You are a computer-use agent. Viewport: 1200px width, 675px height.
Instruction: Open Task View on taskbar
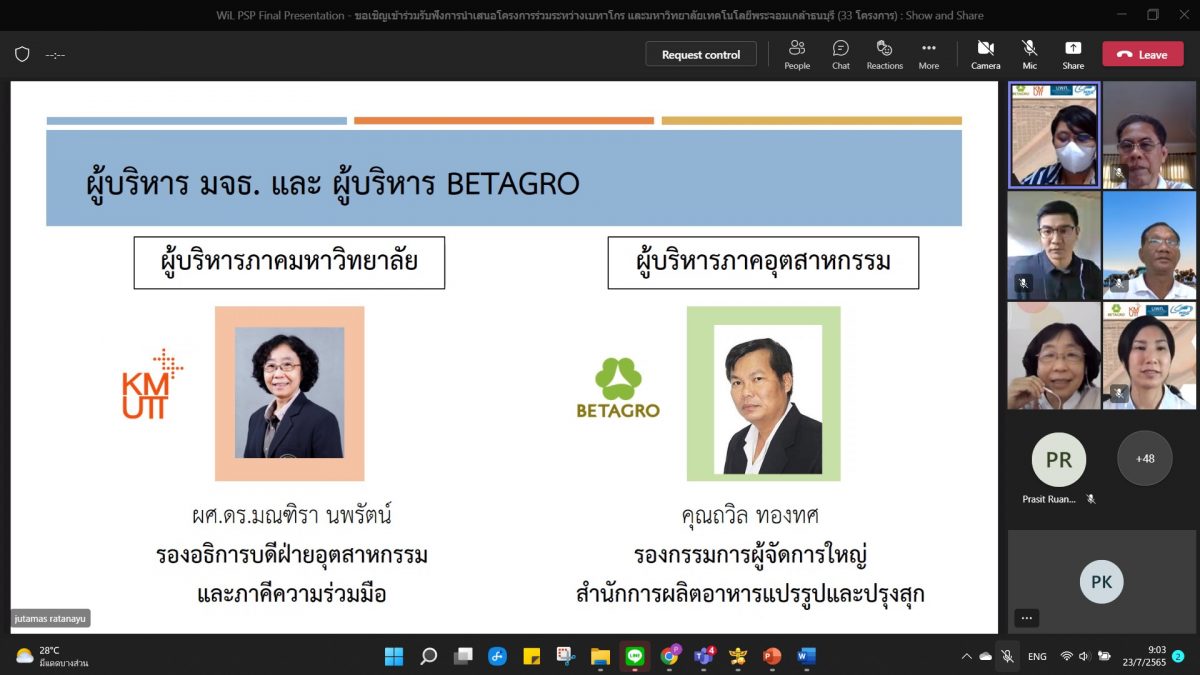[x=463, y=656]
